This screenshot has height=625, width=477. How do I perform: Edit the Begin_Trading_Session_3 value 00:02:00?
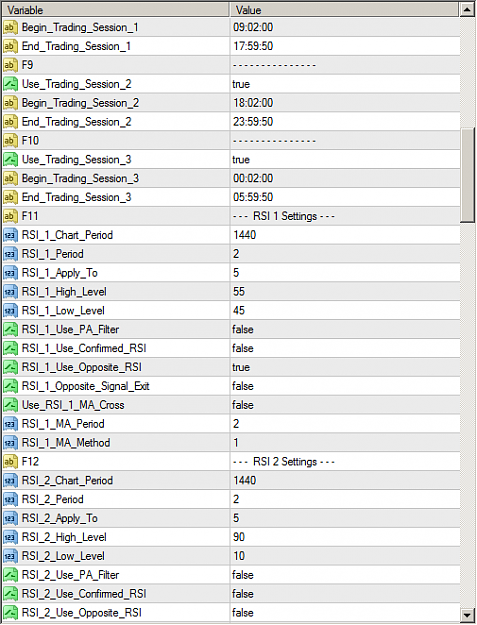tap(253, 178)
